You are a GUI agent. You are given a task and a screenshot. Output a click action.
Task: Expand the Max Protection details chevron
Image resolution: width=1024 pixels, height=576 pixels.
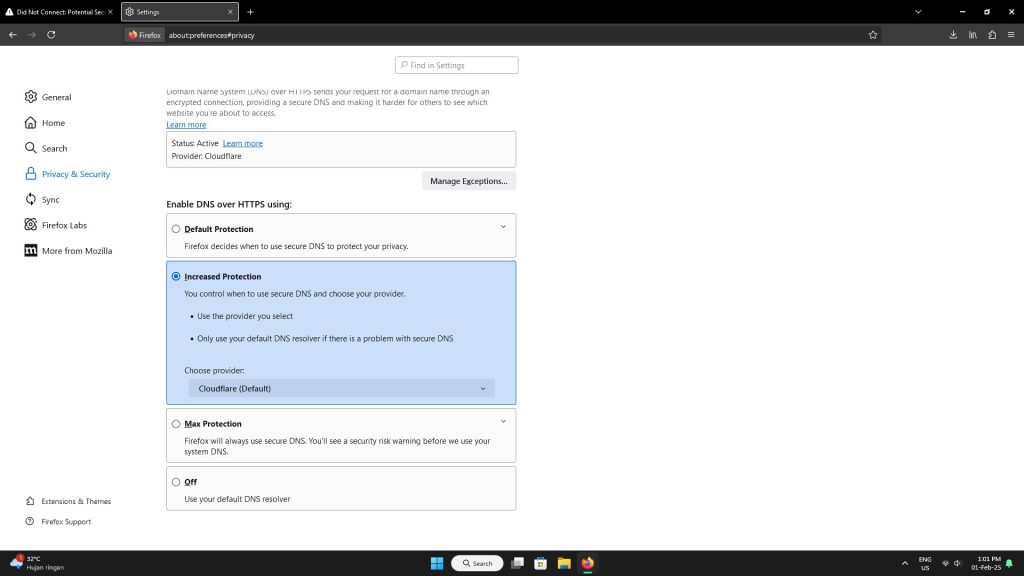pos(503,422)
